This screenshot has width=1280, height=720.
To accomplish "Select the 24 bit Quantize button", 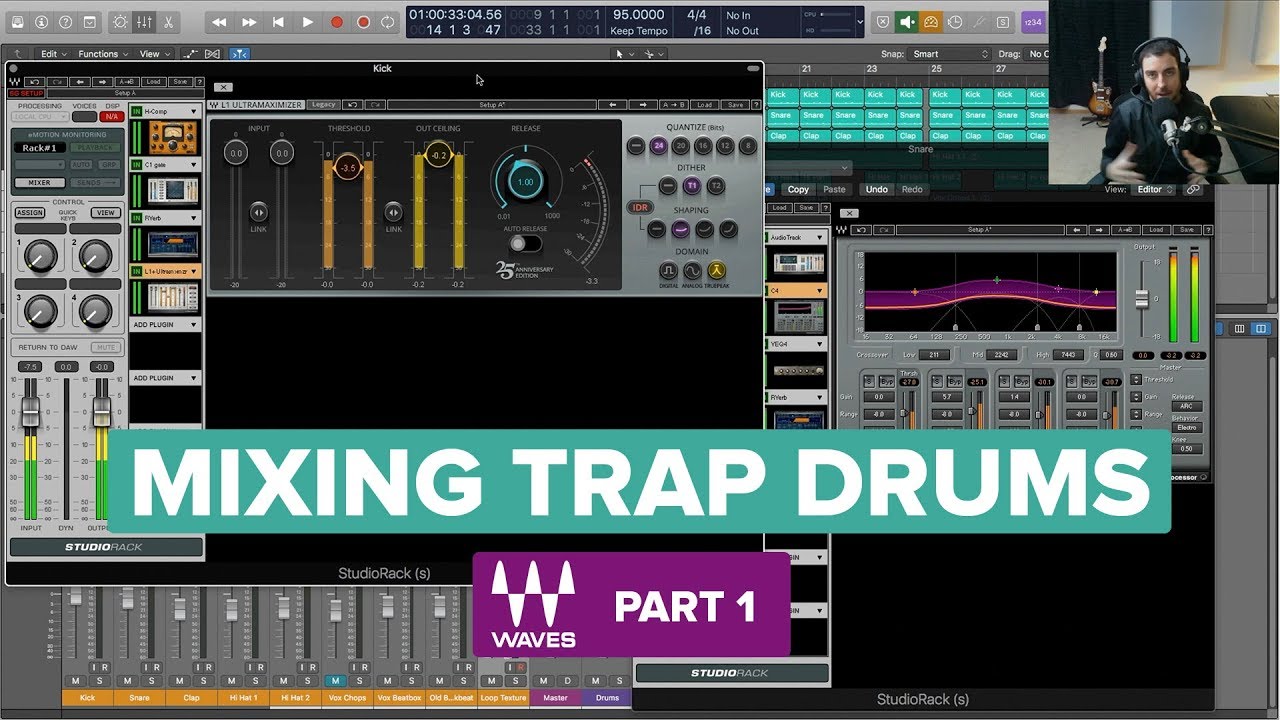I will click(658, 146).
